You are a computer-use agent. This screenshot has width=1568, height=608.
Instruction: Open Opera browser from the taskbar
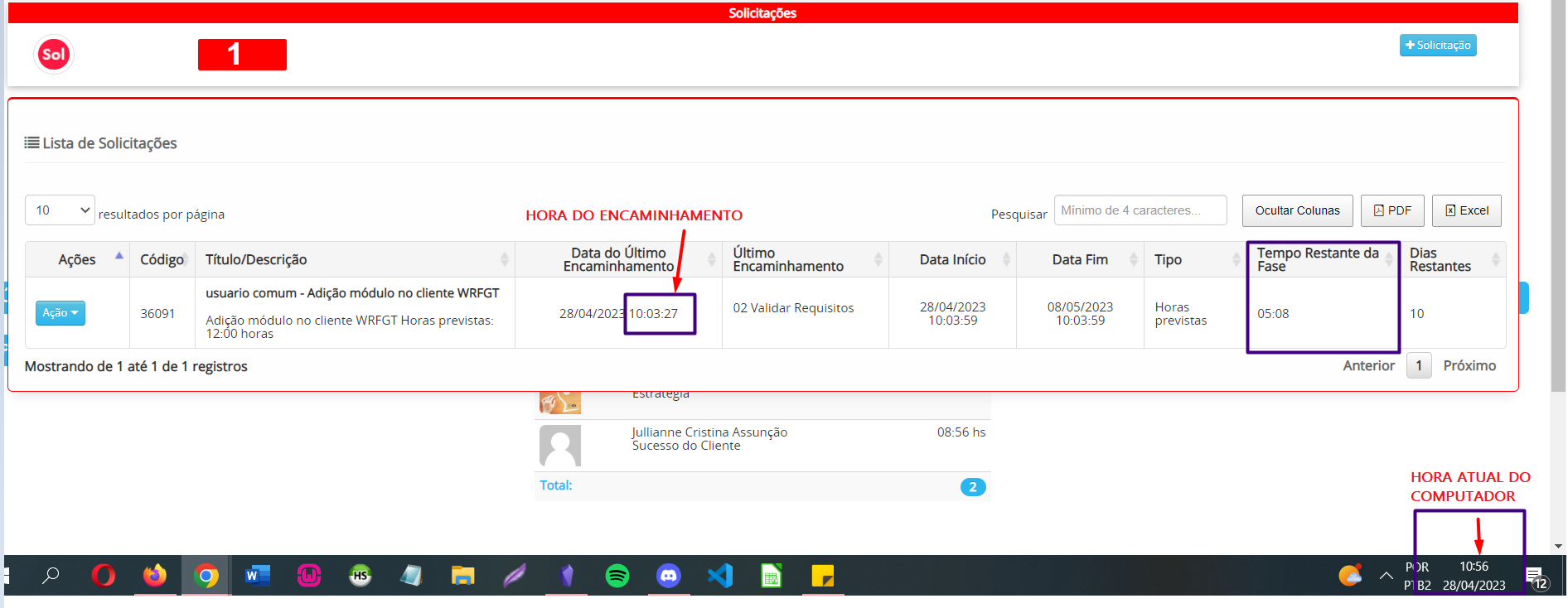pyautogui.click(x=104, y=575)
